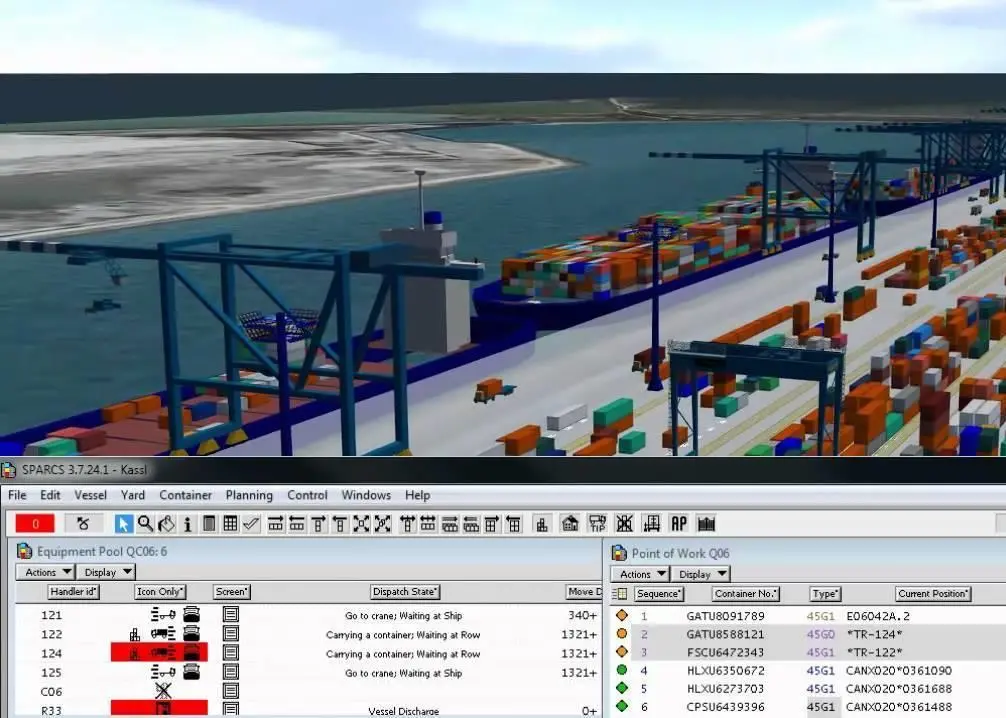Image resolution: width=1006 pixels, height=718 pixels.
Task: Click the second expand-arrows cross icon
Action: point(382,524)
